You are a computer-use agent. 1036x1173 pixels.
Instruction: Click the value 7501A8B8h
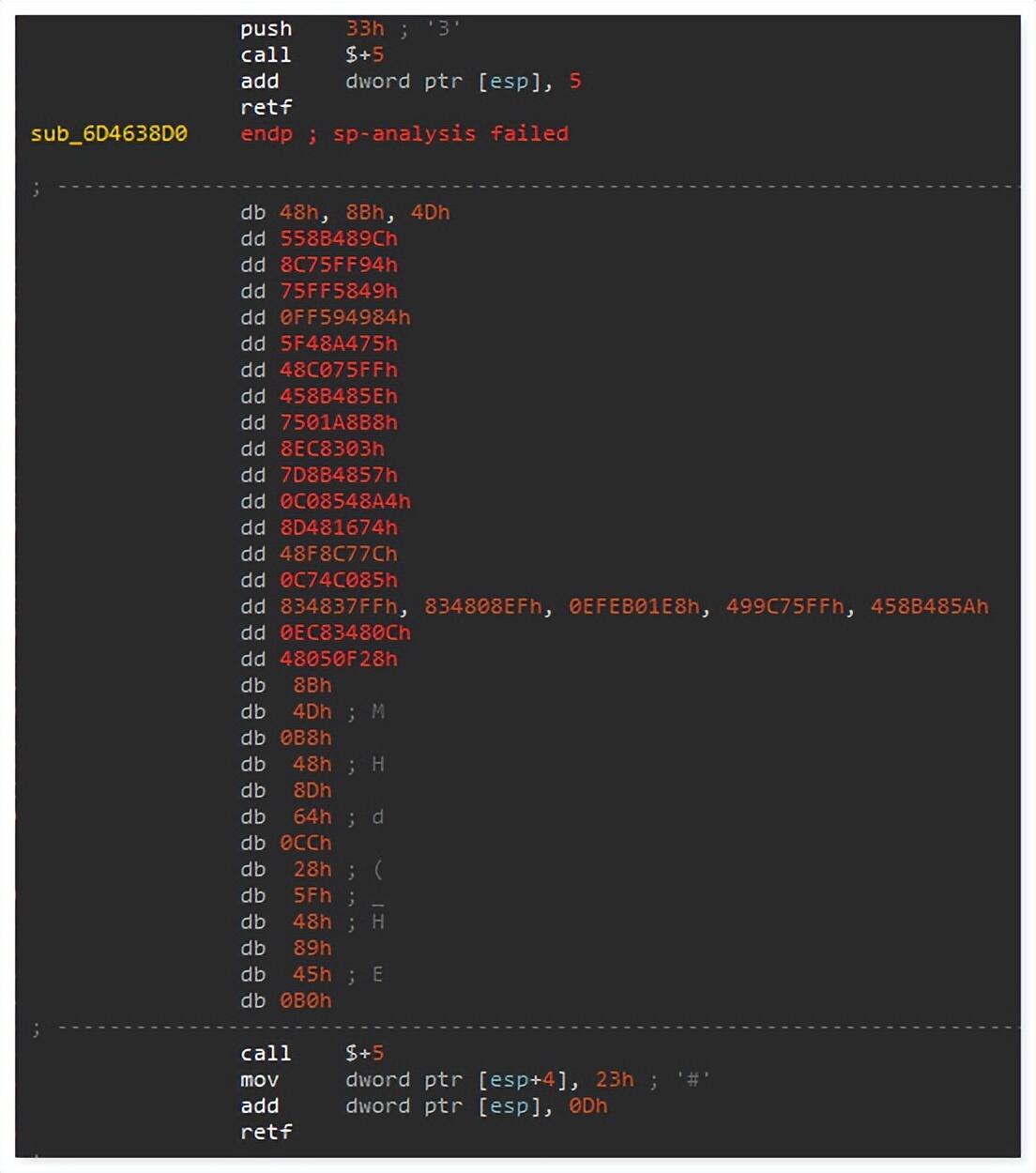(x=338, y=423)
